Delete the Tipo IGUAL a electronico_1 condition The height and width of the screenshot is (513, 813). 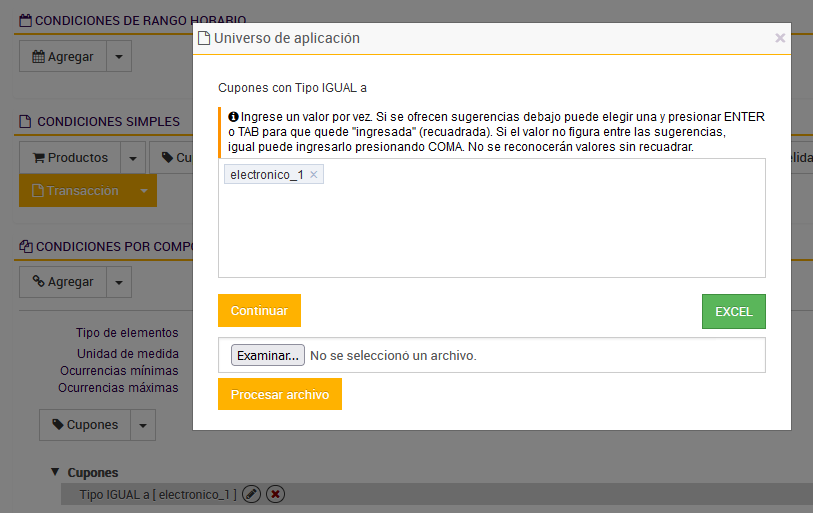click(275, 494)
